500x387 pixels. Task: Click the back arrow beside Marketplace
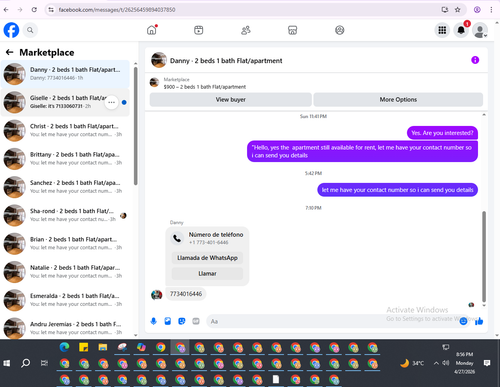[9, 52]
